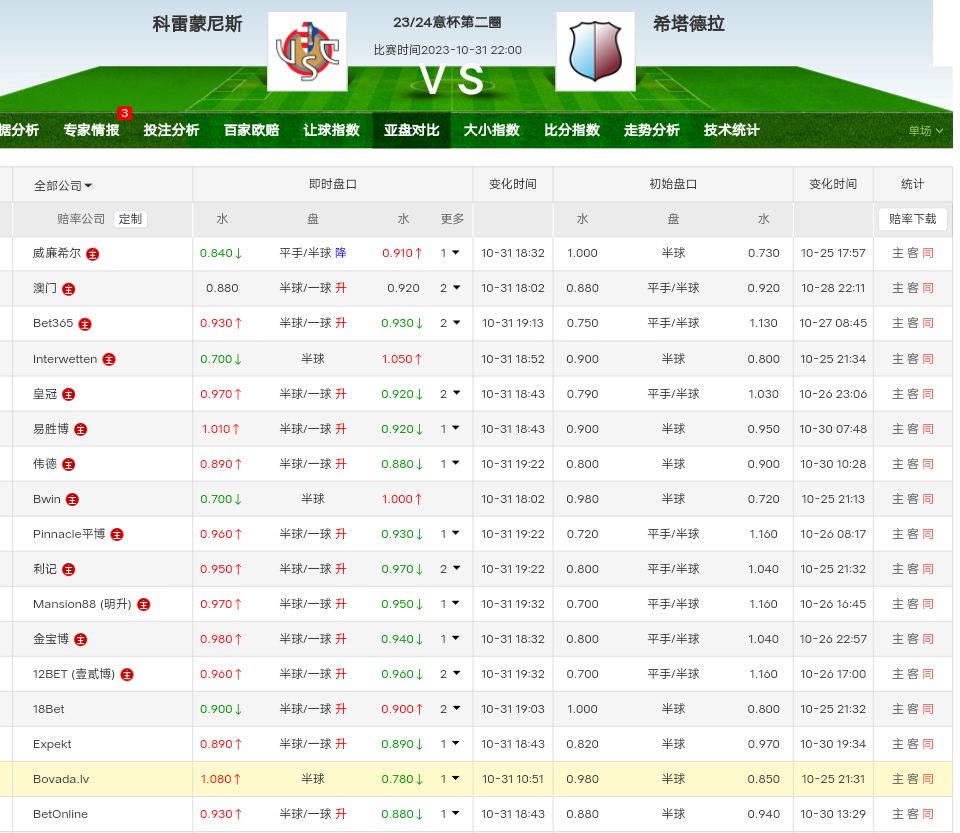Open the 全部公司 company filter dropdown
960x833 pixels.
pyautogui.click(x=63, y=185)
